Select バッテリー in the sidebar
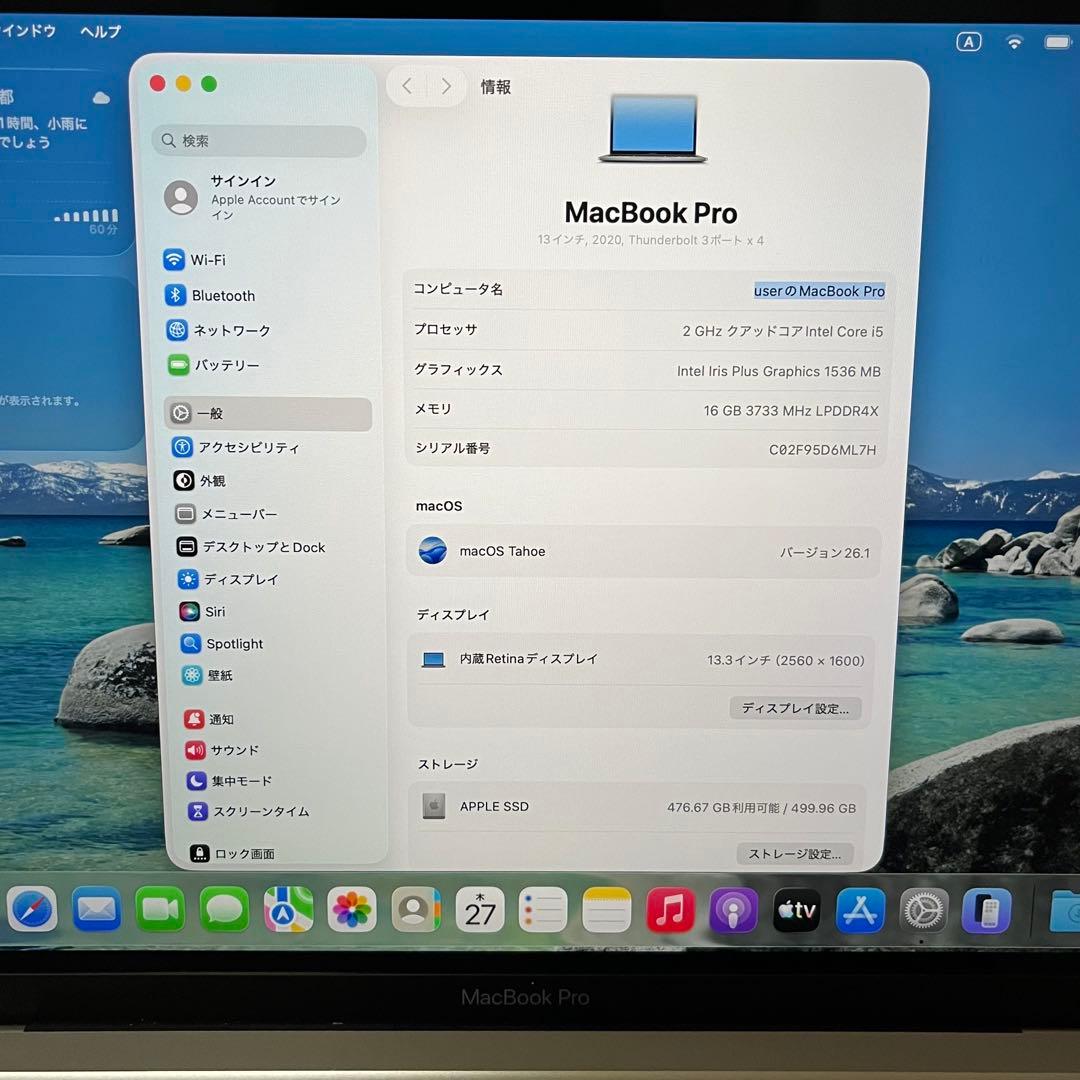1080x1080 pixels. pyautogui.click(x=214, y=365)
